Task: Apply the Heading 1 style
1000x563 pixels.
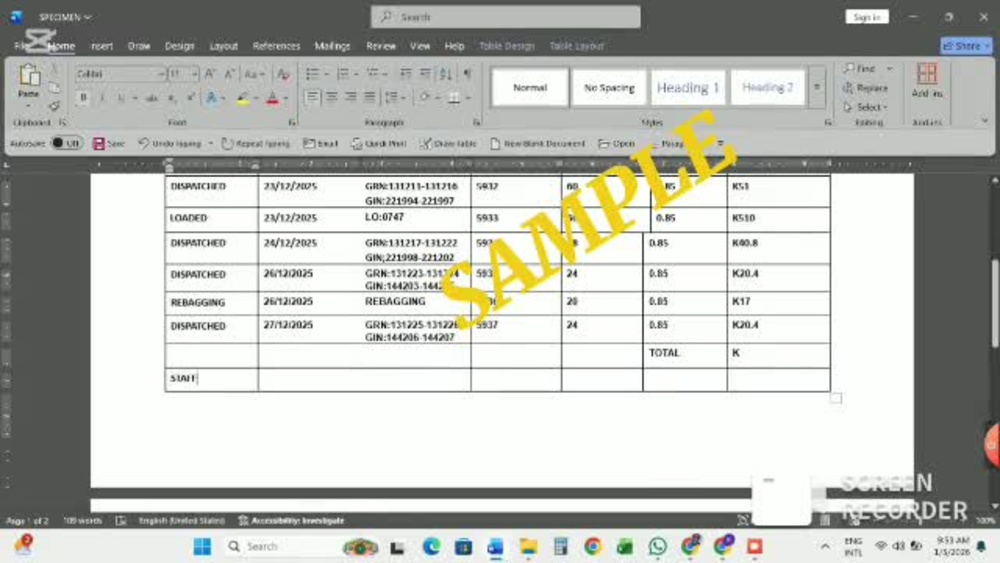Action: pyautogui.click(x=688, y=87)
